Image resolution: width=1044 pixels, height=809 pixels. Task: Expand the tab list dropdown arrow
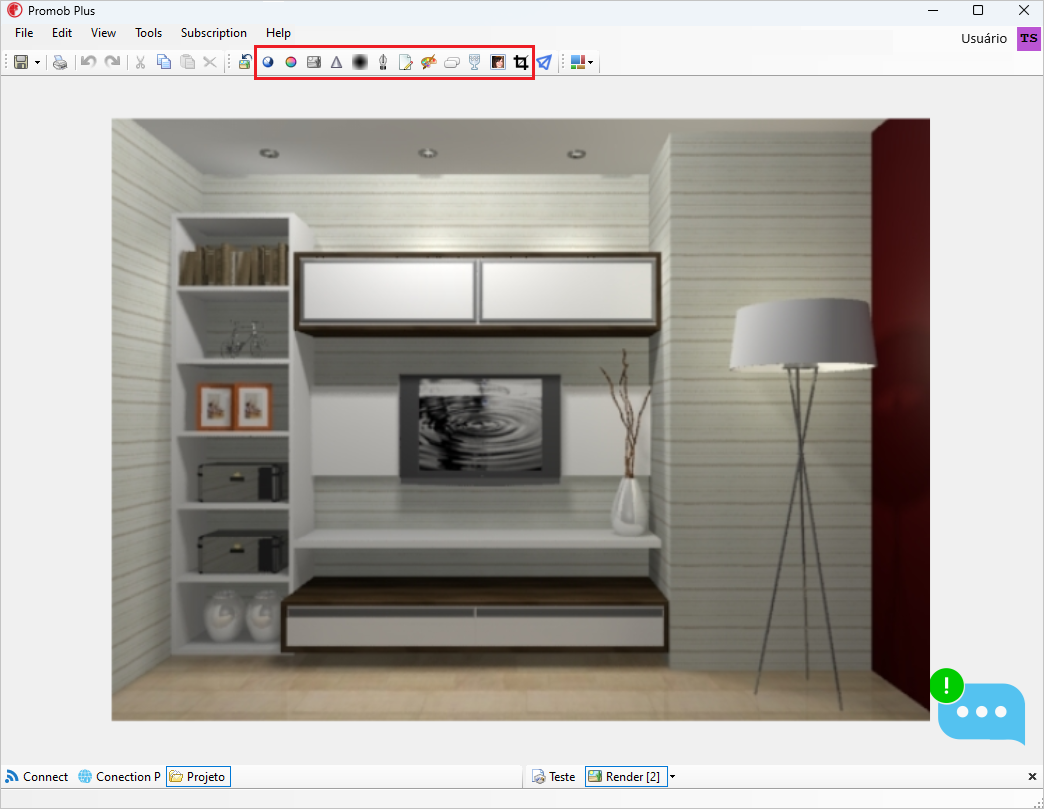(x=672, y=776)
